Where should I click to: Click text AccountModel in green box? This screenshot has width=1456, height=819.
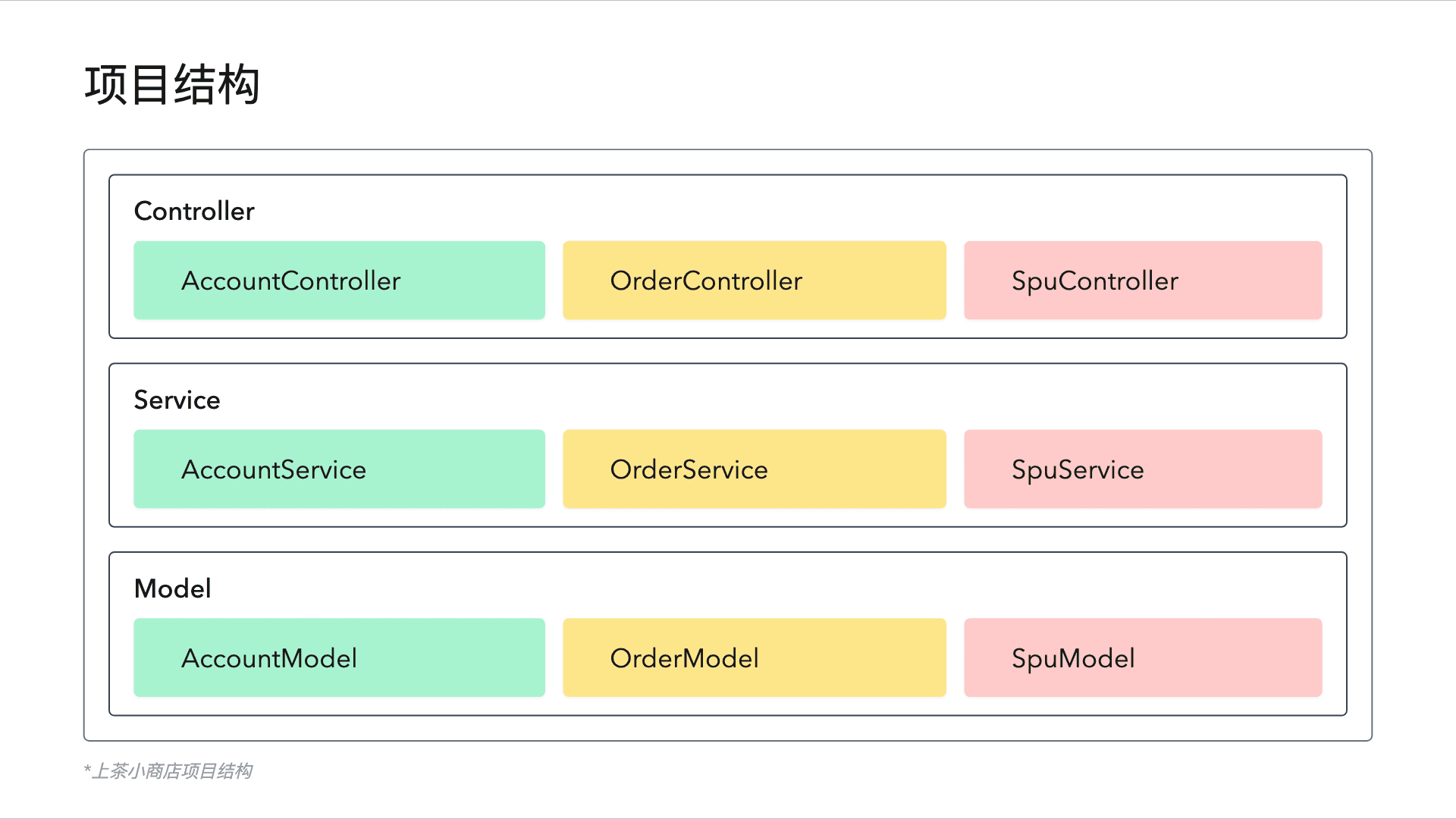pyautogui.click(x=269, y=658)
